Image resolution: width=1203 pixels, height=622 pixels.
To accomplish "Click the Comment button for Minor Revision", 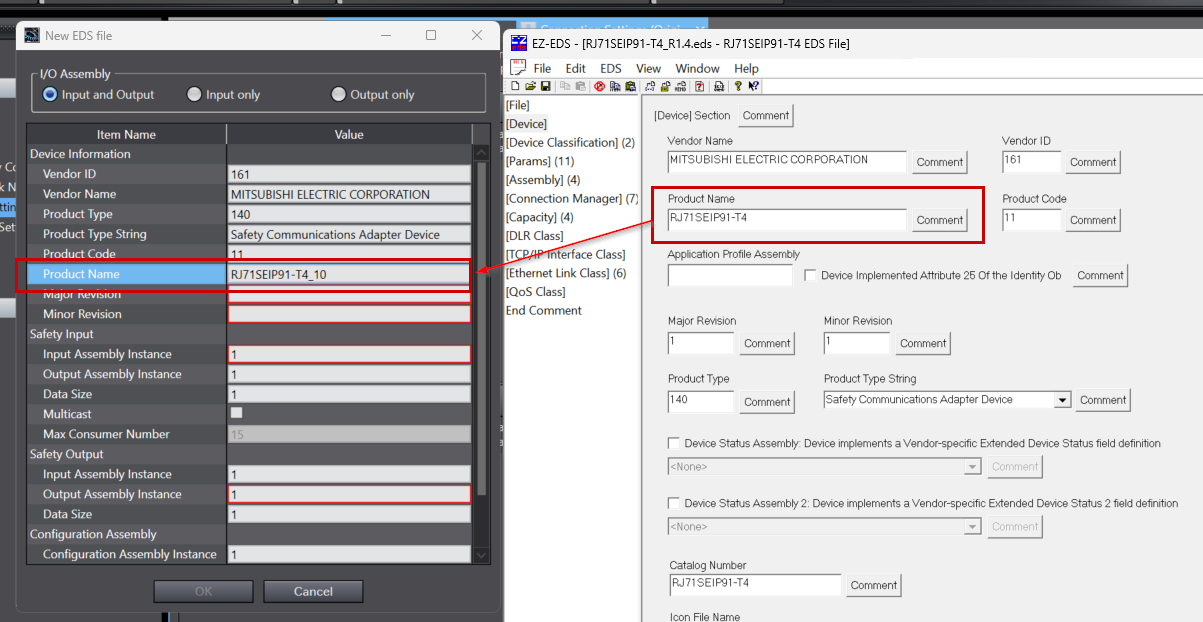I will click(x=923, y=343).
